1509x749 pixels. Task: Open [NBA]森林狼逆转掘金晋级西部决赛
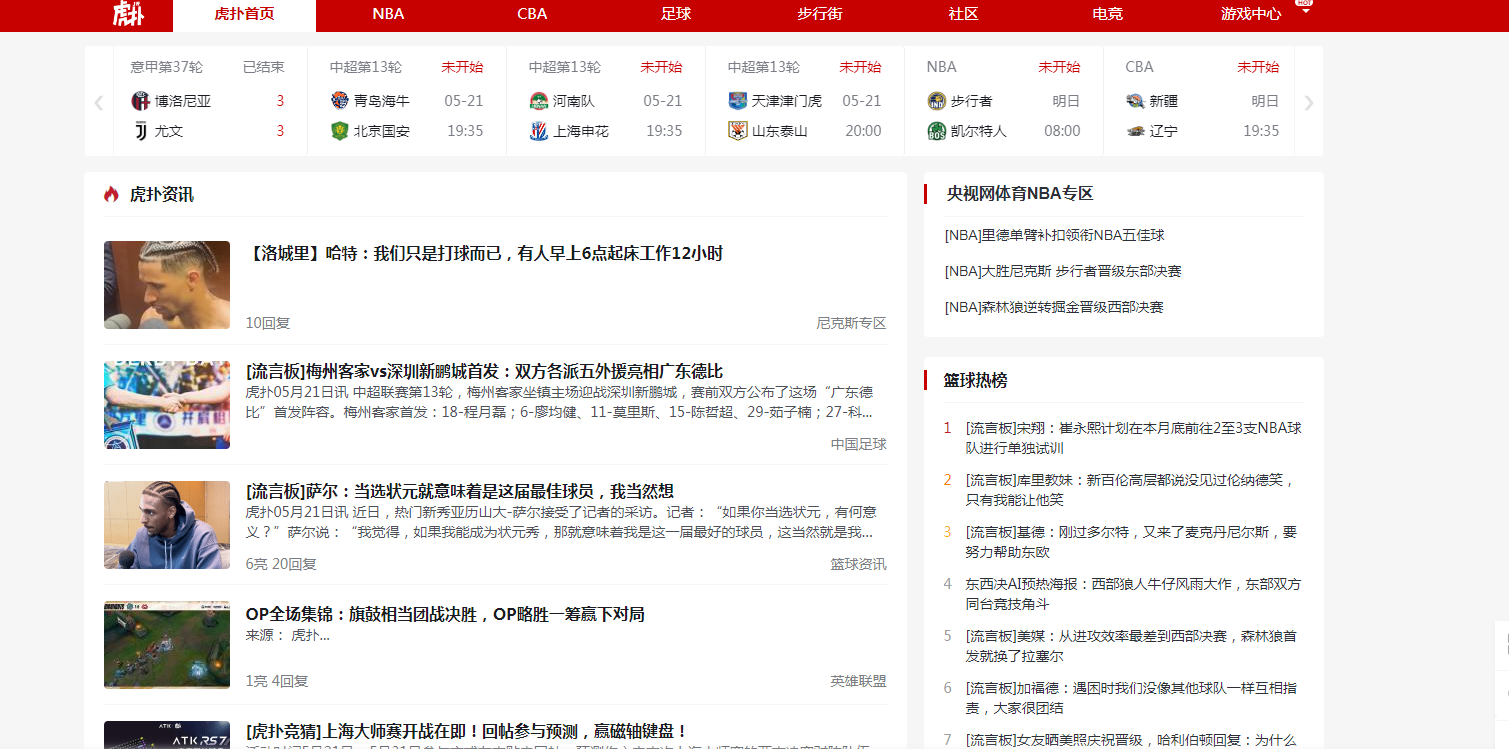[x=1054, y=307]
